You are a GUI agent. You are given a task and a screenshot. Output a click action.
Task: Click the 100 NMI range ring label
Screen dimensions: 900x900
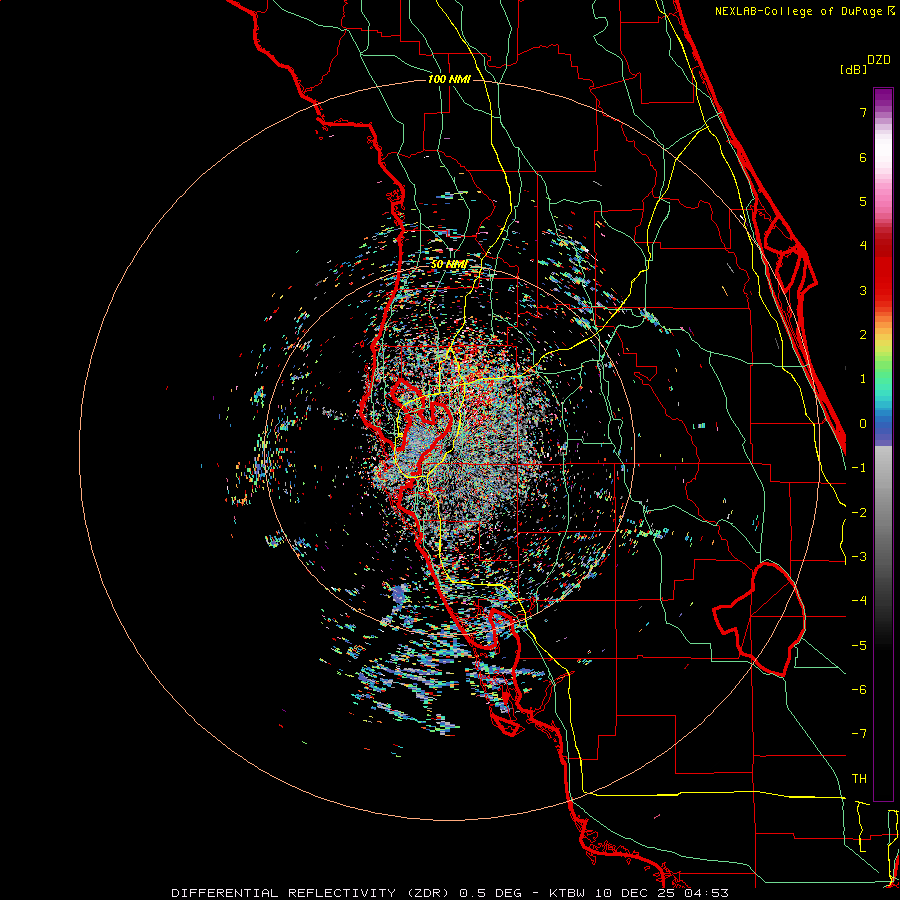tap(449, 79)
